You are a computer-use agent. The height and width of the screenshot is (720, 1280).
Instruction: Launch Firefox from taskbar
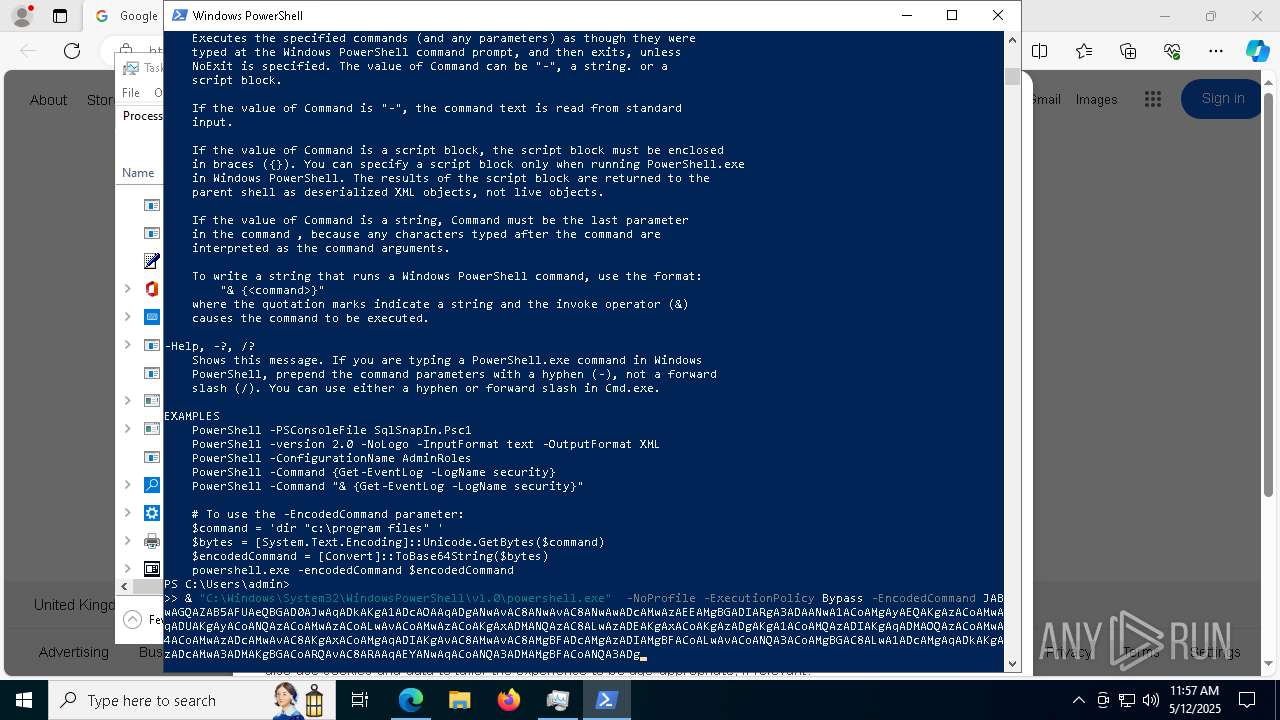tap(509, 700)
